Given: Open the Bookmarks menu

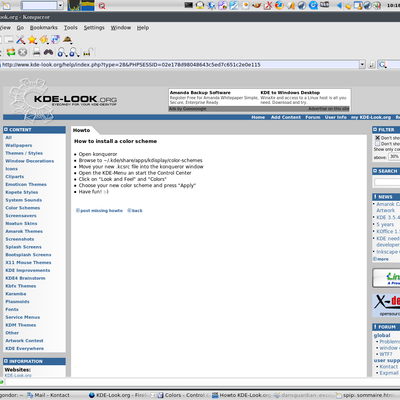Looking at the screenshot, I should 44,28.
